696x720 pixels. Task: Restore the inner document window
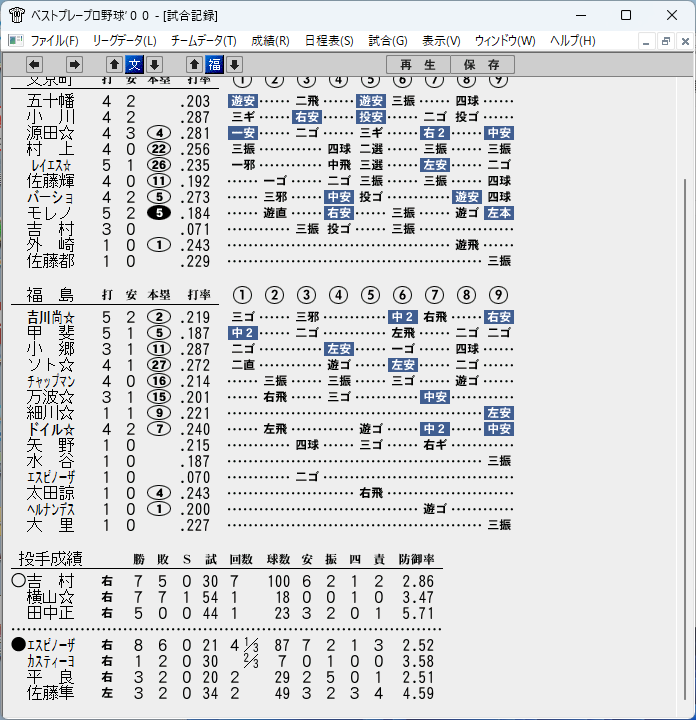click(x=666, y=41)
